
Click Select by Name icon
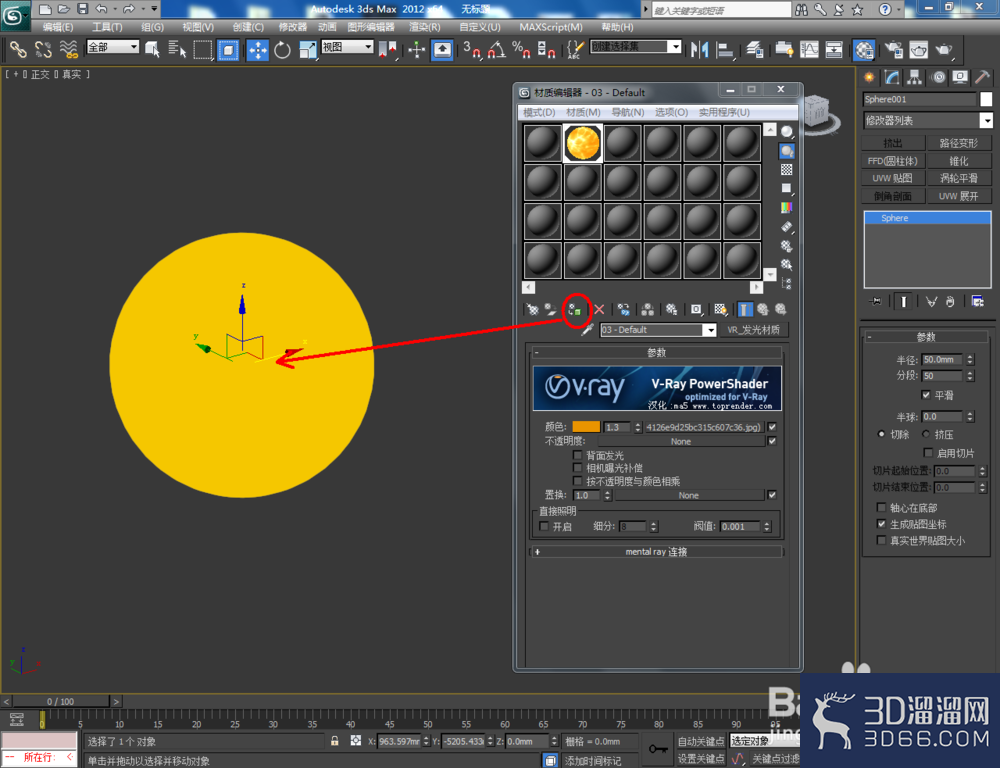(x=177, y=50)
